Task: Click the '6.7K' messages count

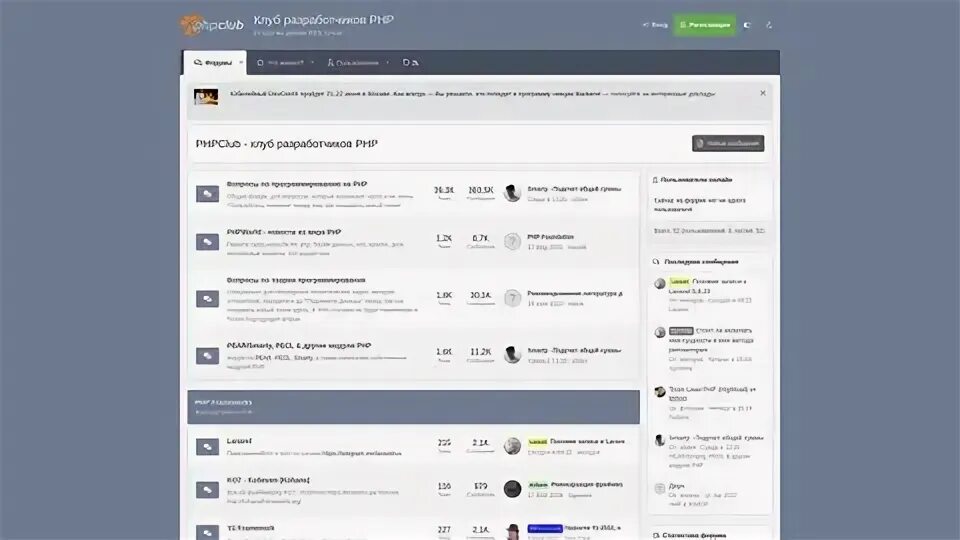Action: coord(481,238)
